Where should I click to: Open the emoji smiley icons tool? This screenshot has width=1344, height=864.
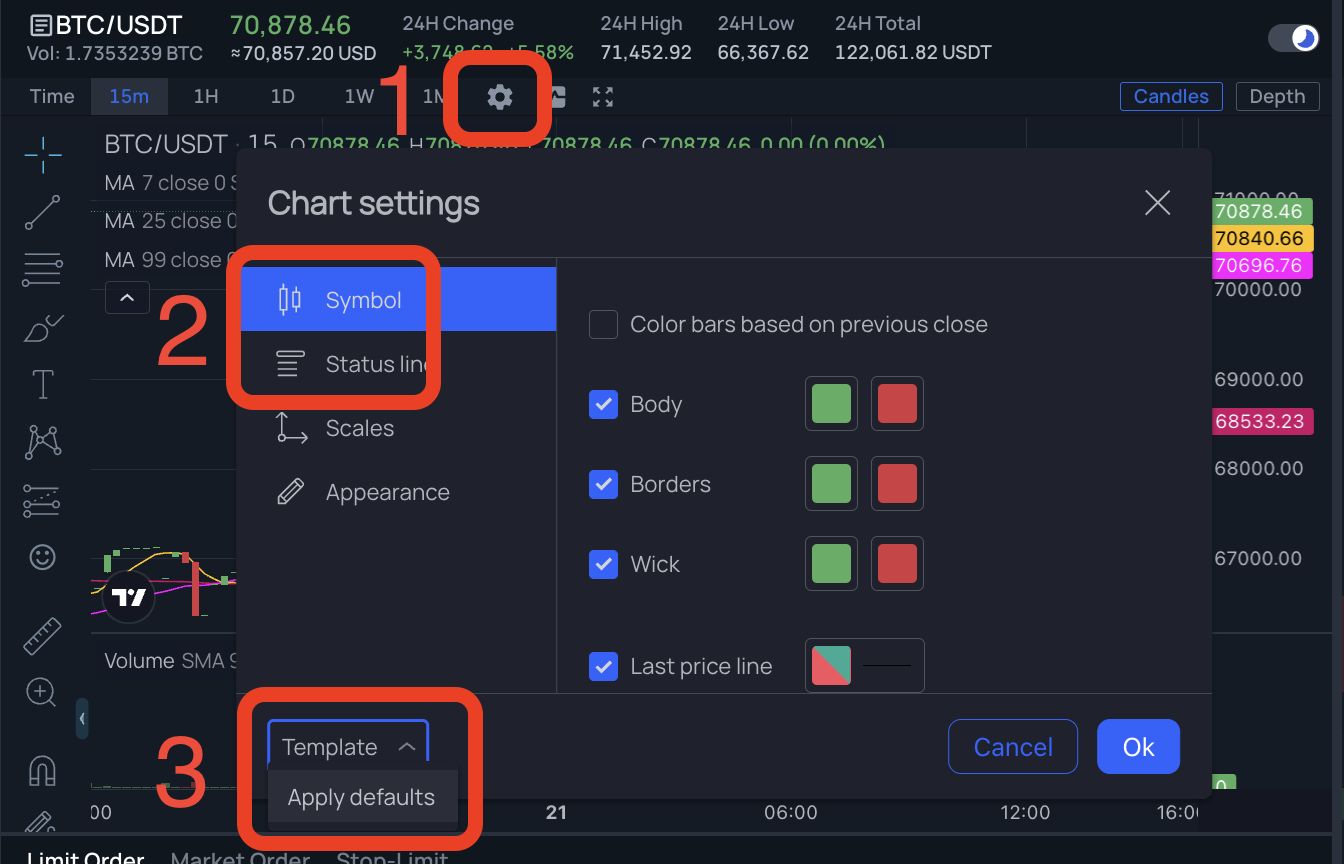click(x=42, y=556)
